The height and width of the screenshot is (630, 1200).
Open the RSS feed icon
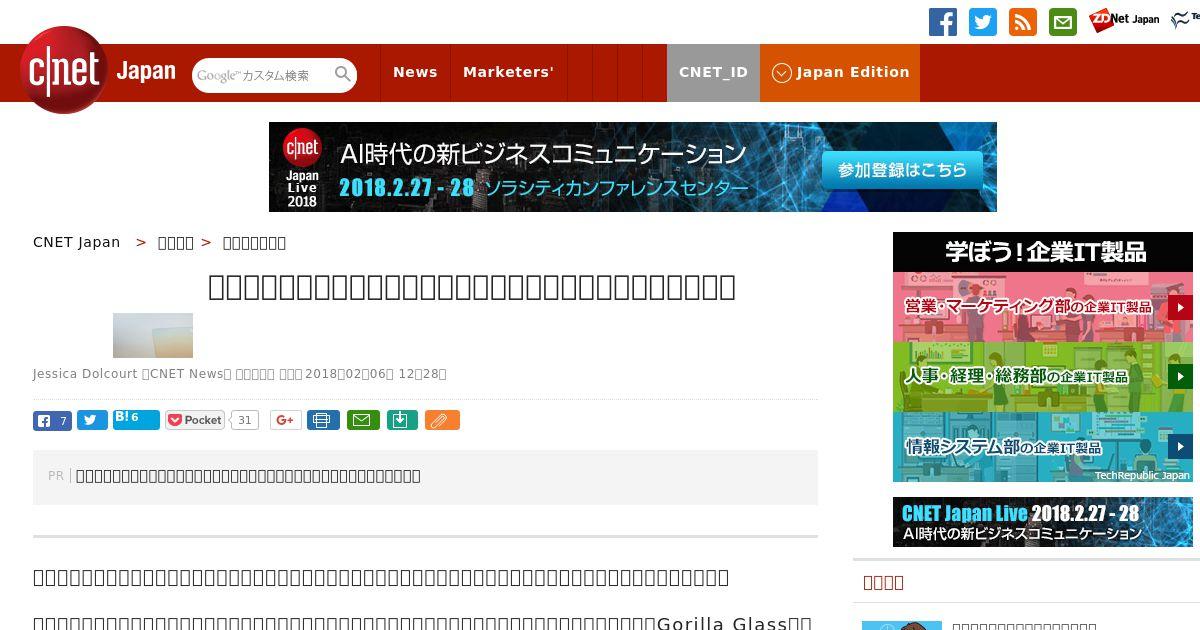1023,22
